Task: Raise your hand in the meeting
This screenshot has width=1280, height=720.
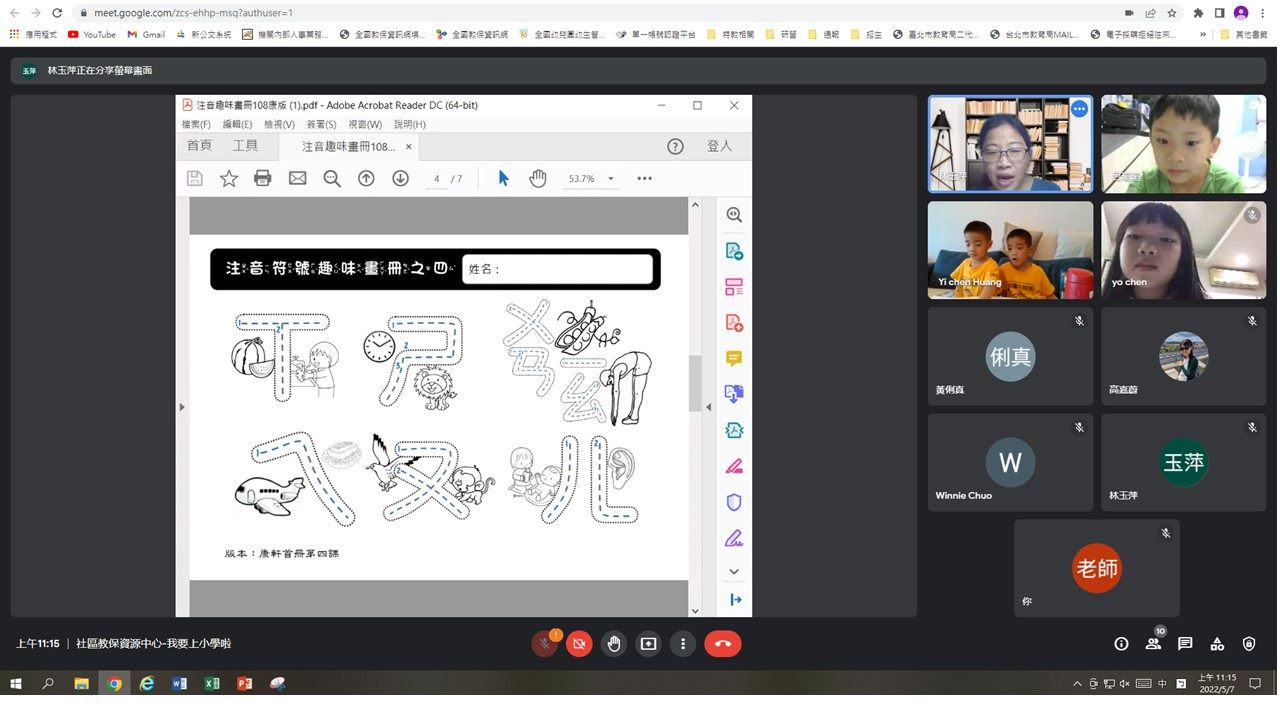Action: coord(614,644)
